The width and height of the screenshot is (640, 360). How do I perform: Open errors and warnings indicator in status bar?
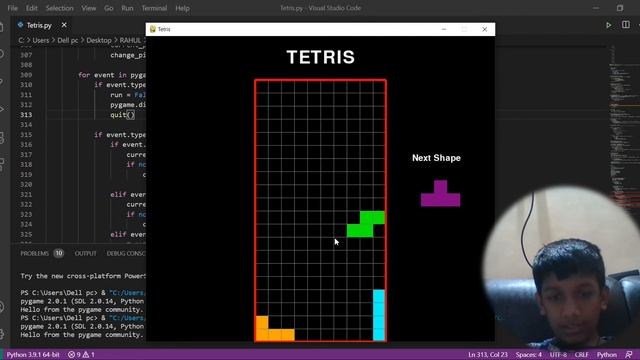coord(81,355)
